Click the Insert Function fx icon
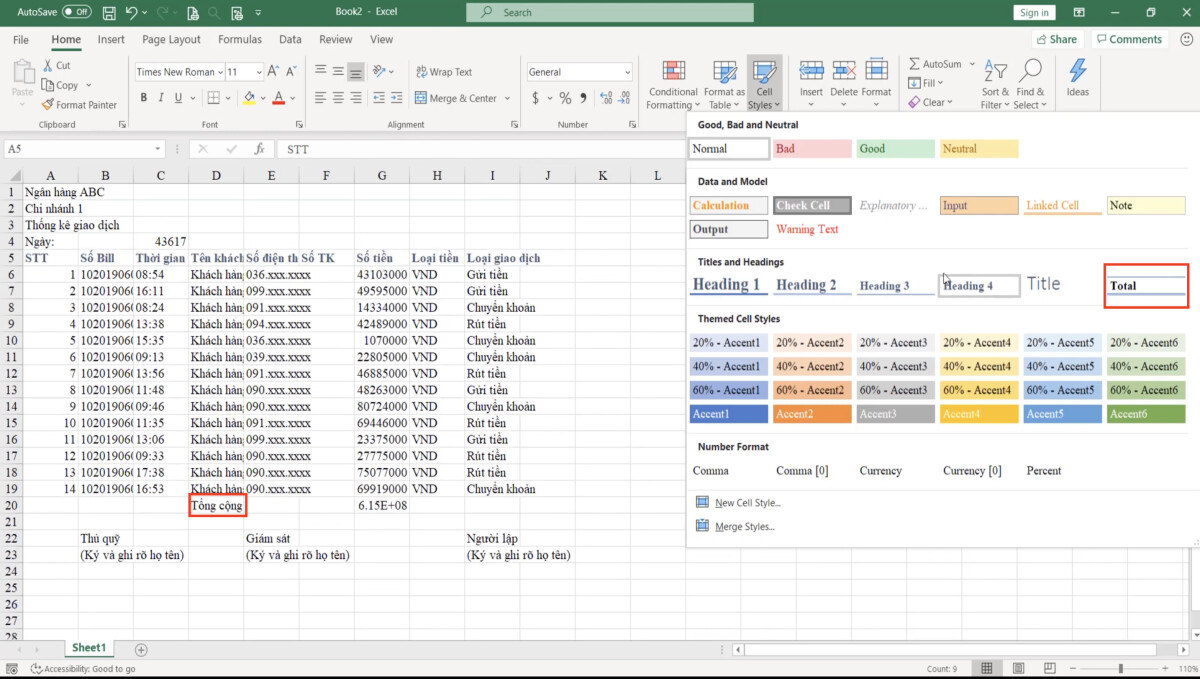This screenshot has width=1200, height=679. [259, 149]
